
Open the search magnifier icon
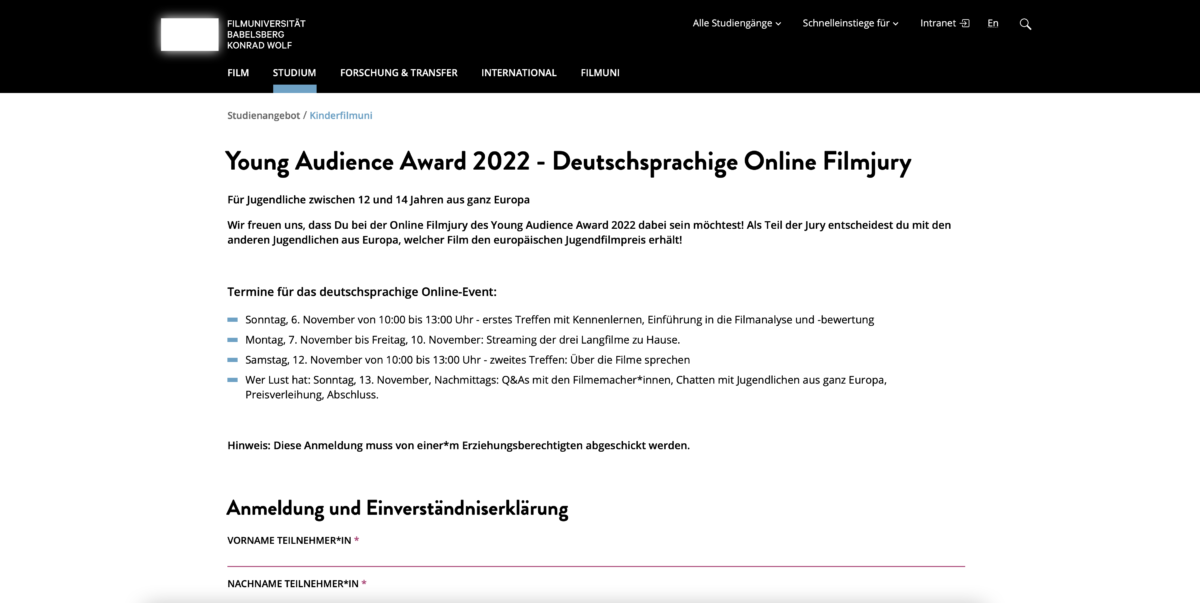[x=1025, y=24]
